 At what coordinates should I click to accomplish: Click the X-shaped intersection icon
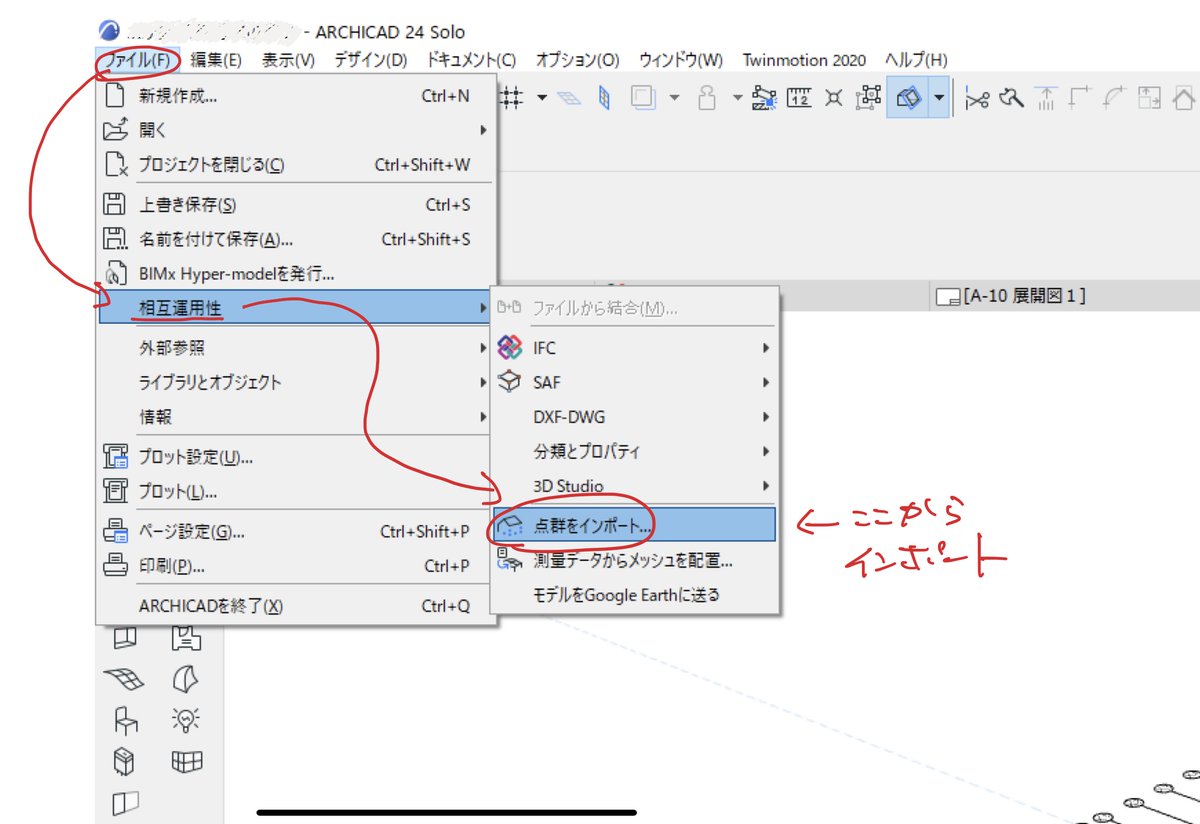pyautogui.click(x=834, y=98)
